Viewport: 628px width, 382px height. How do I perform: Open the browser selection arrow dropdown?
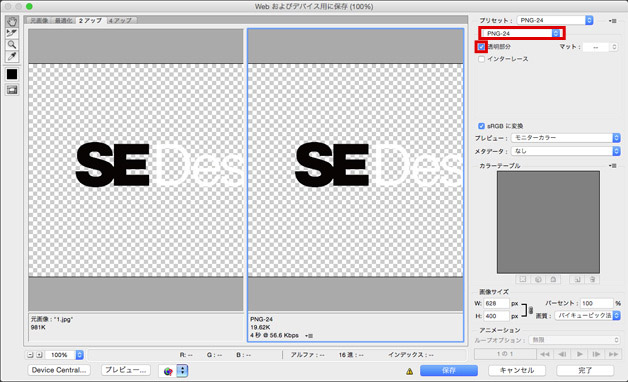[182, 371]
